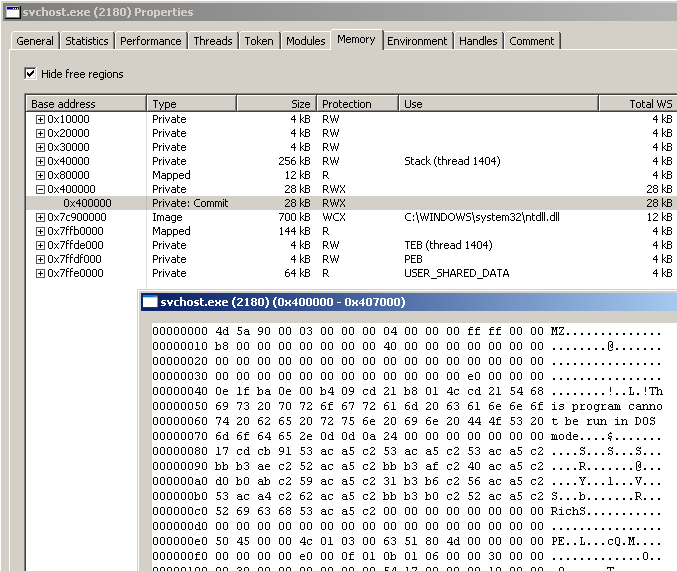Expand the 0x10000 memory region
This screenshot has width=677, height=571.
[x=40, y=119]
